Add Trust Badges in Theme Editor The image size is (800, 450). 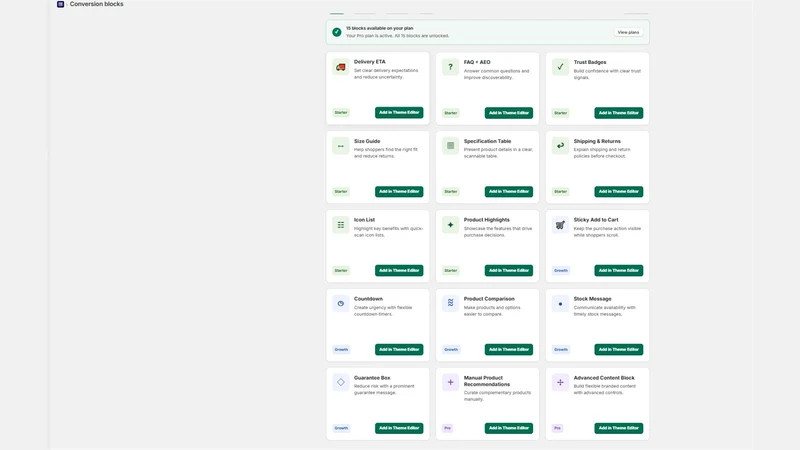618,113
